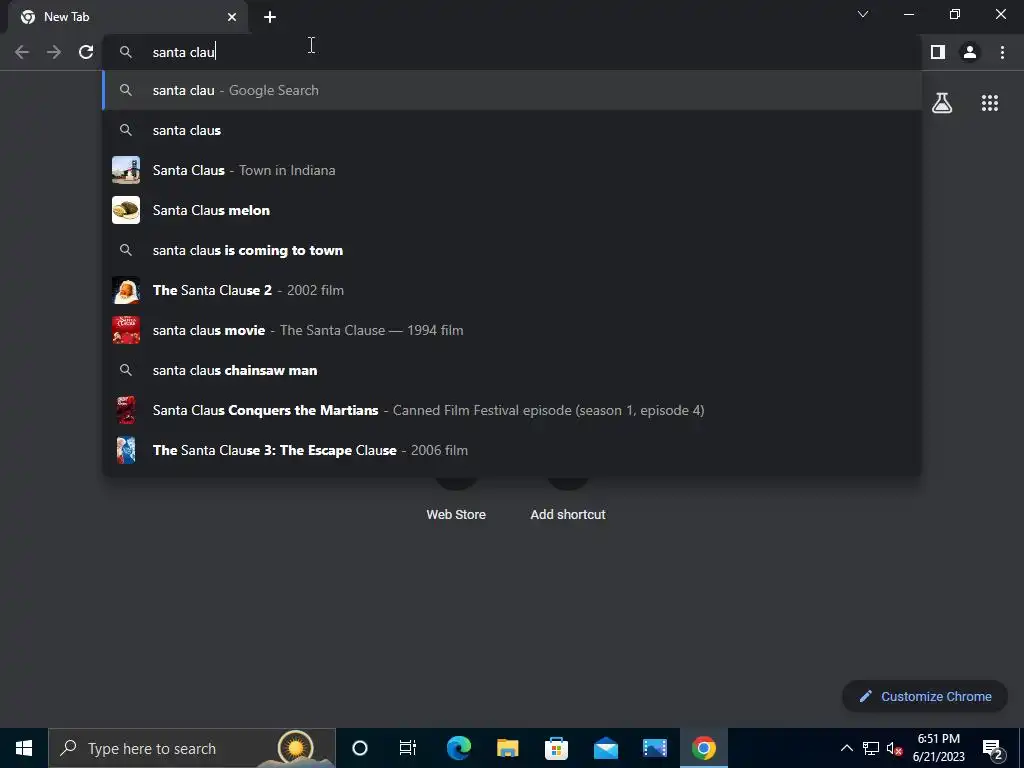Click the Santa Claus Indiana town thumbnail
This screenshot has width=1024, height=768.
coord(126,170)
